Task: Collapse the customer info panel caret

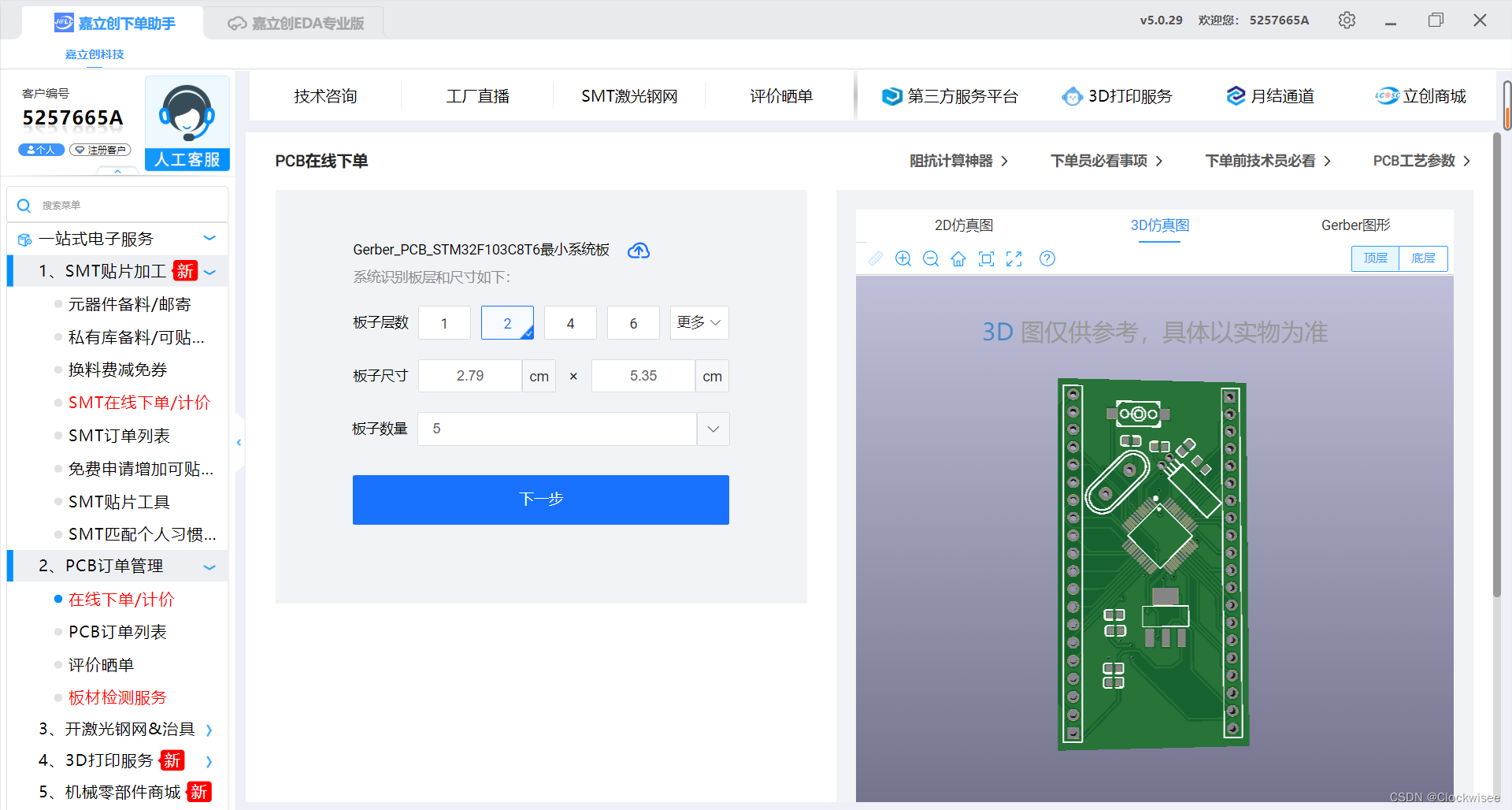Action: (x=117, y=171)
